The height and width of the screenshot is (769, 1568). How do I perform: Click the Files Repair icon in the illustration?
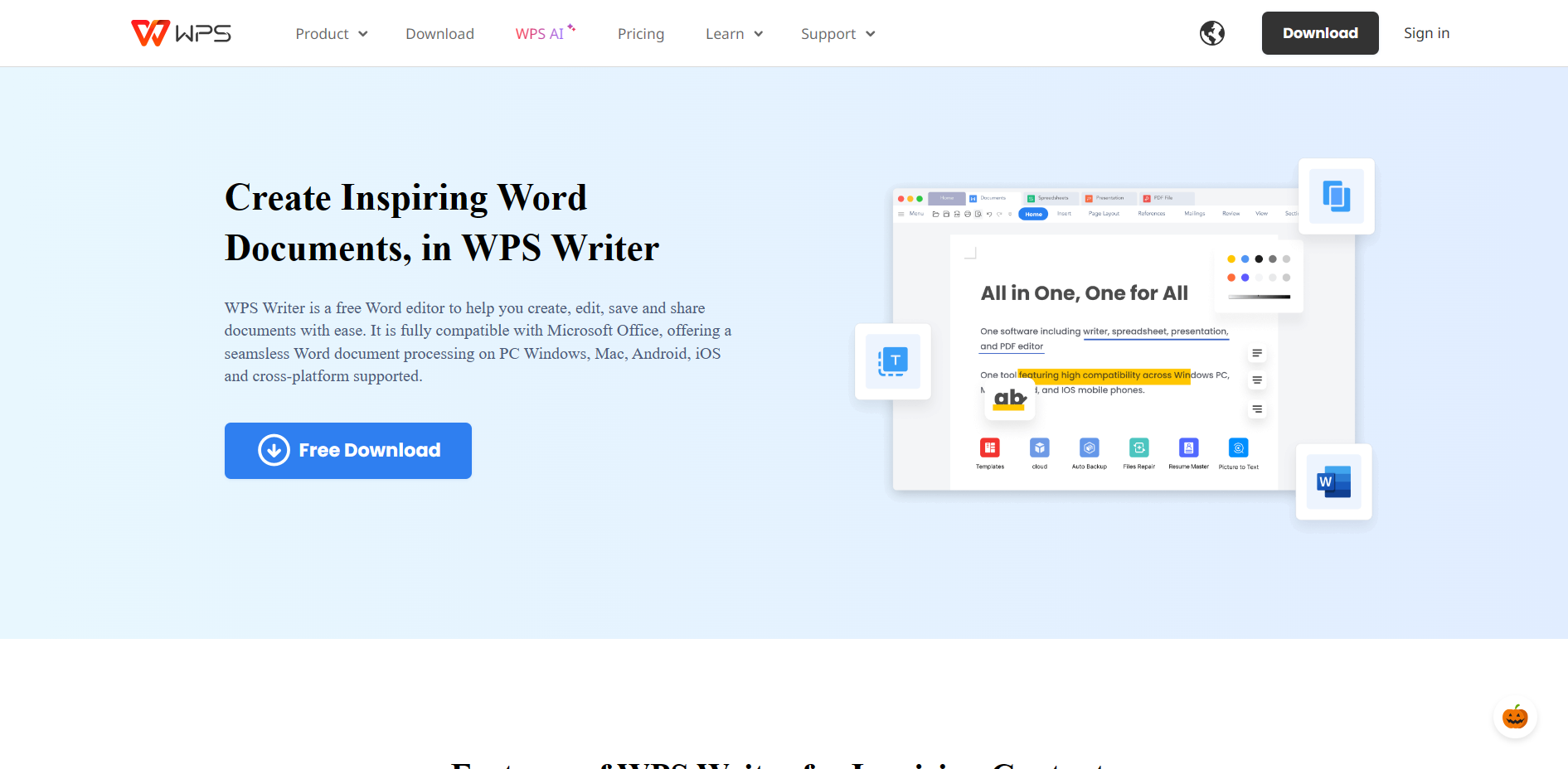coord(1139,447)
